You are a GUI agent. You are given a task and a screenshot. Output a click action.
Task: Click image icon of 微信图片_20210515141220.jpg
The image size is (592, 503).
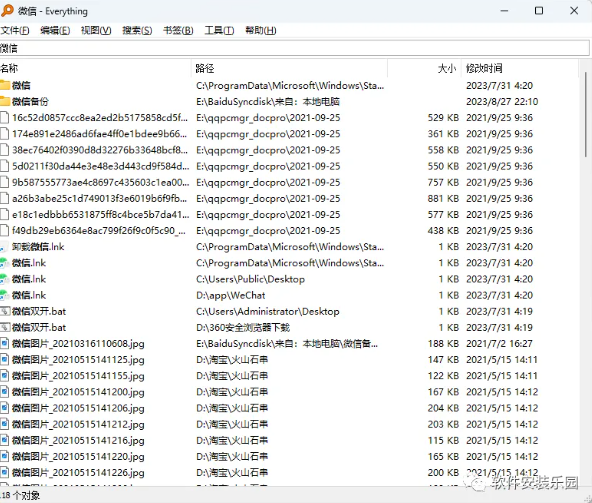[5, 457]
